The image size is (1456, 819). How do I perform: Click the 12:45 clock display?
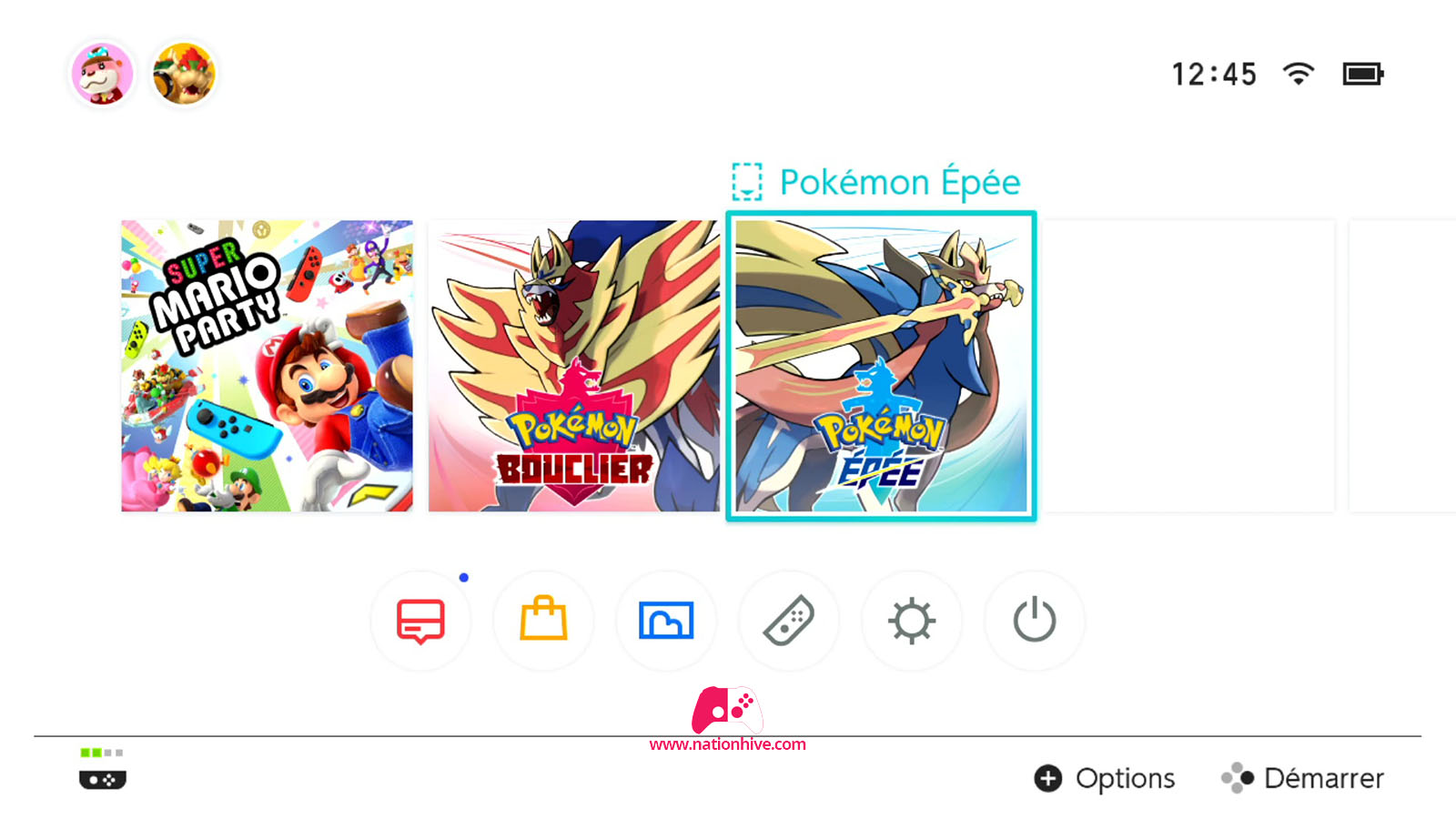pos(1214,74)
